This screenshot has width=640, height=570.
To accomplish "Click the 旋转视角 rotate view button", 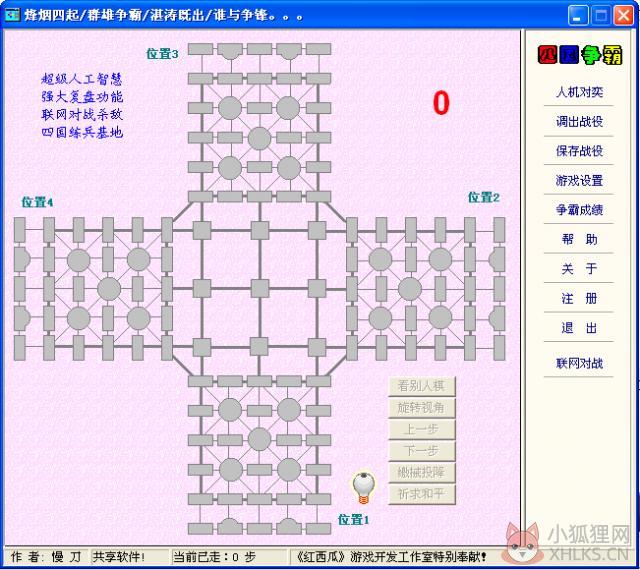I will tap(422, 408).
